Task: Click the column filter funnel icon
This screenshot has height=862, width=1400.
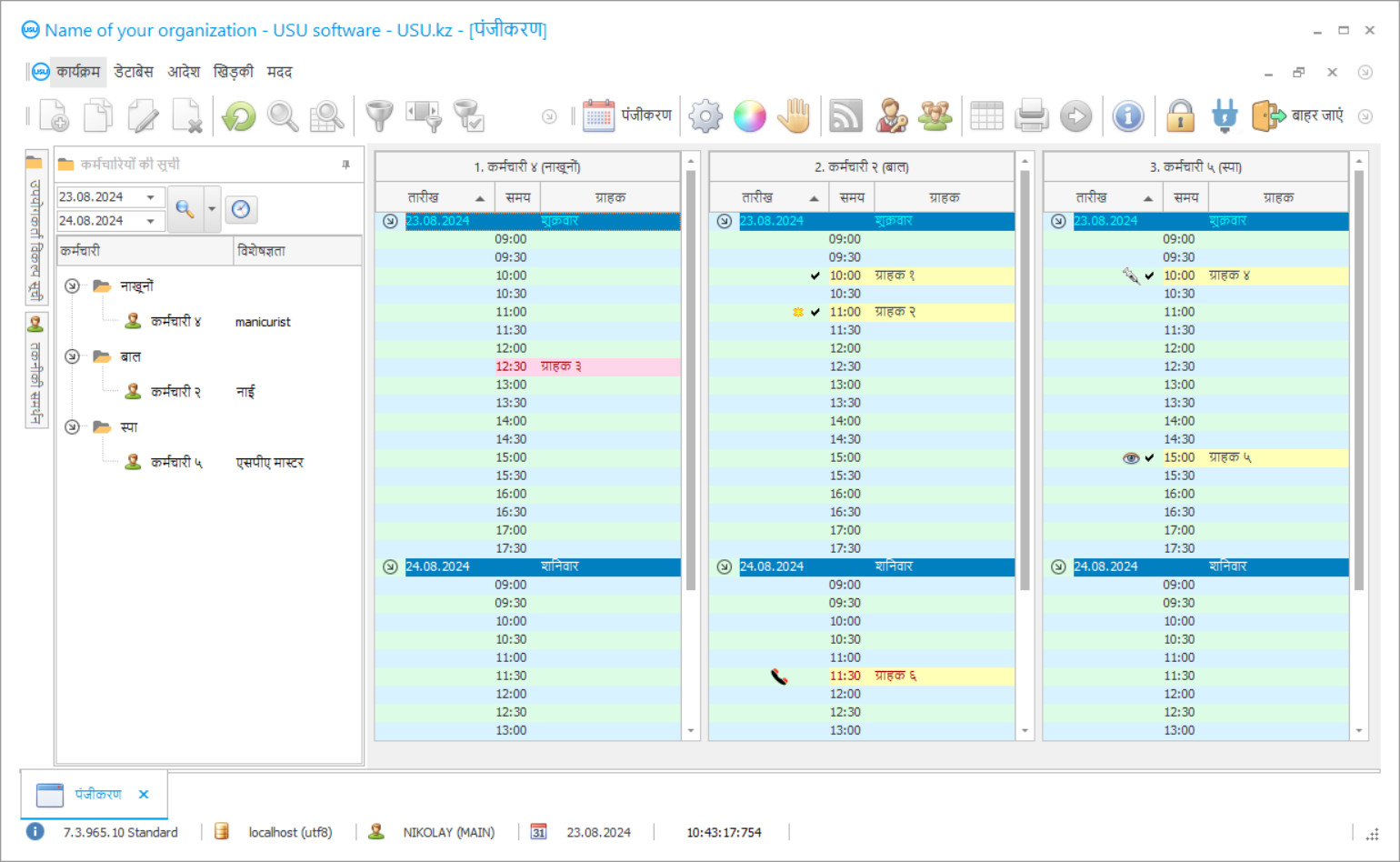Action: pyautogui.click(x=424, y=116)
